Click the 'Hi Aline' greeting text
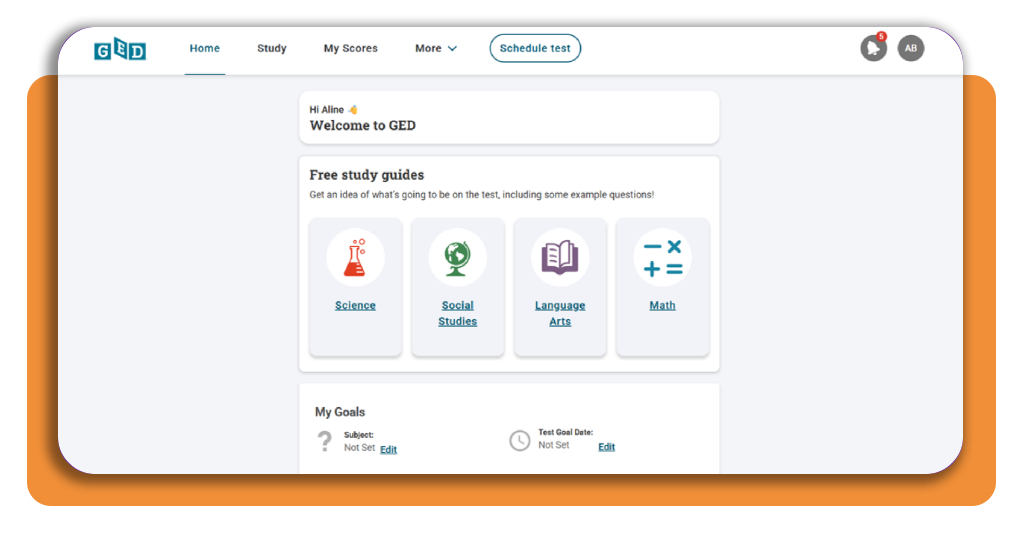 tap(327, 110)
